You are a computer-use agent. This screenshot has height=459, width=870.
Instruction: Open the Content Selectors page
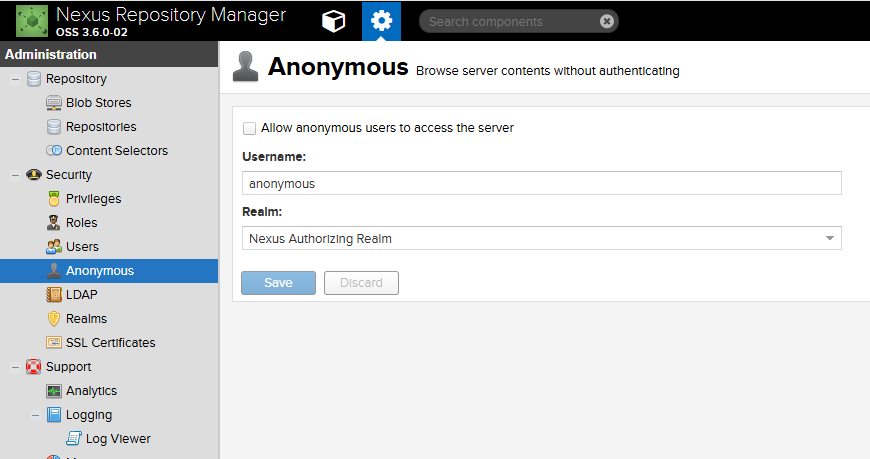(117, 150)
